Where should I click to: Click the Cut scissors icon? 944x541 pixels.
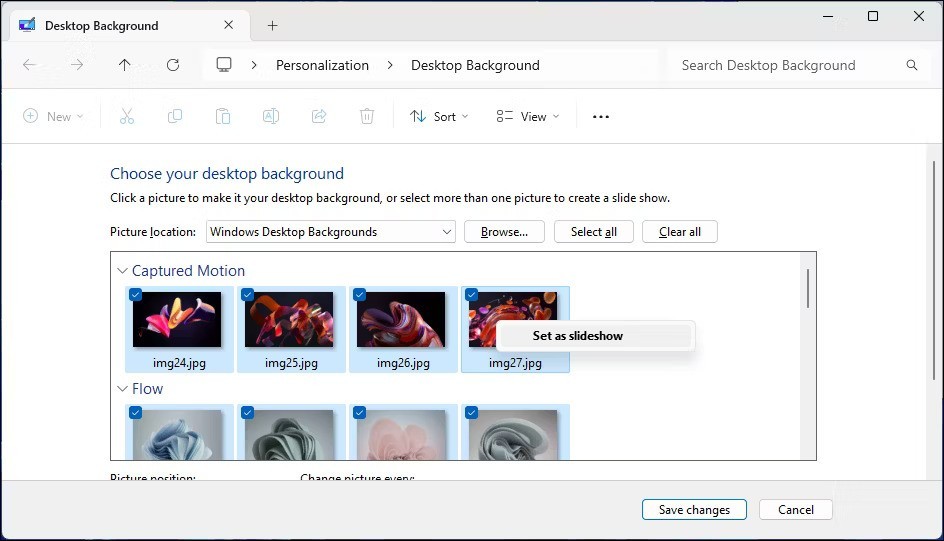tap(127, 117)
